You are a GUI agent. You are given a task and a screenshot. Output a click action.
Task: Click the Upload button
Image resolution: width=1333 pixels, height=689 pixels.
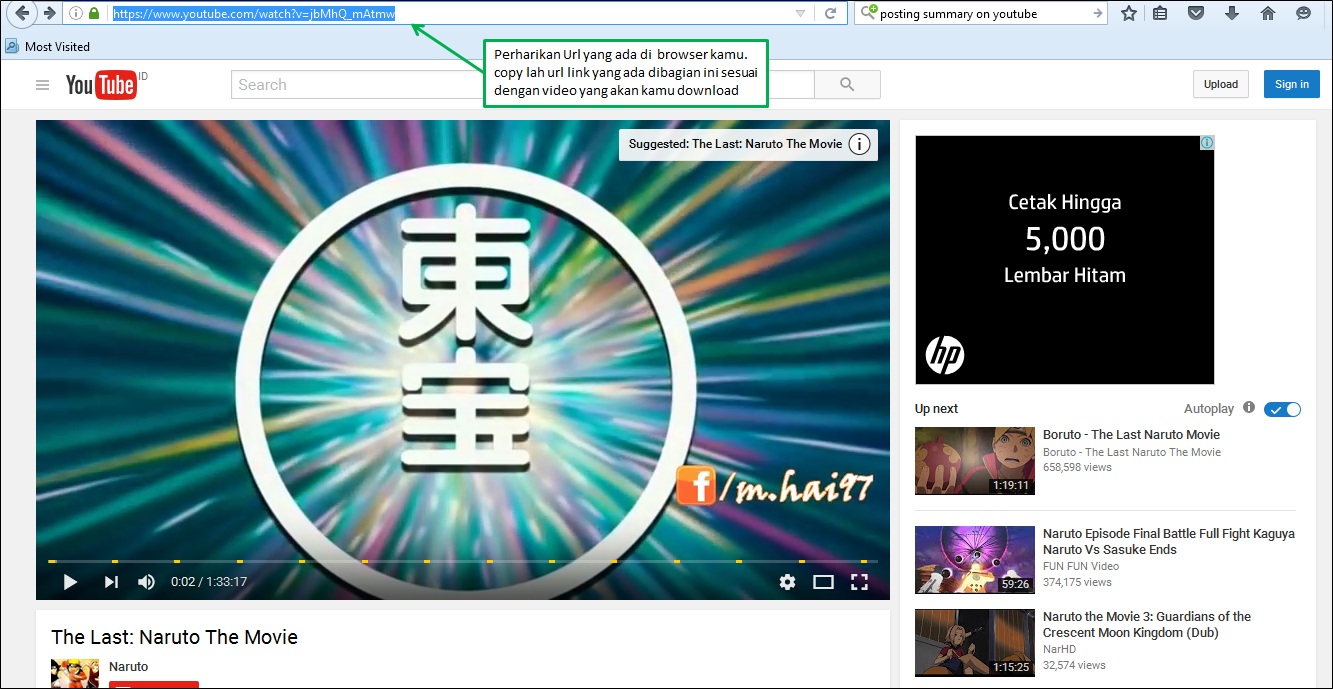tap(1220, 84)
